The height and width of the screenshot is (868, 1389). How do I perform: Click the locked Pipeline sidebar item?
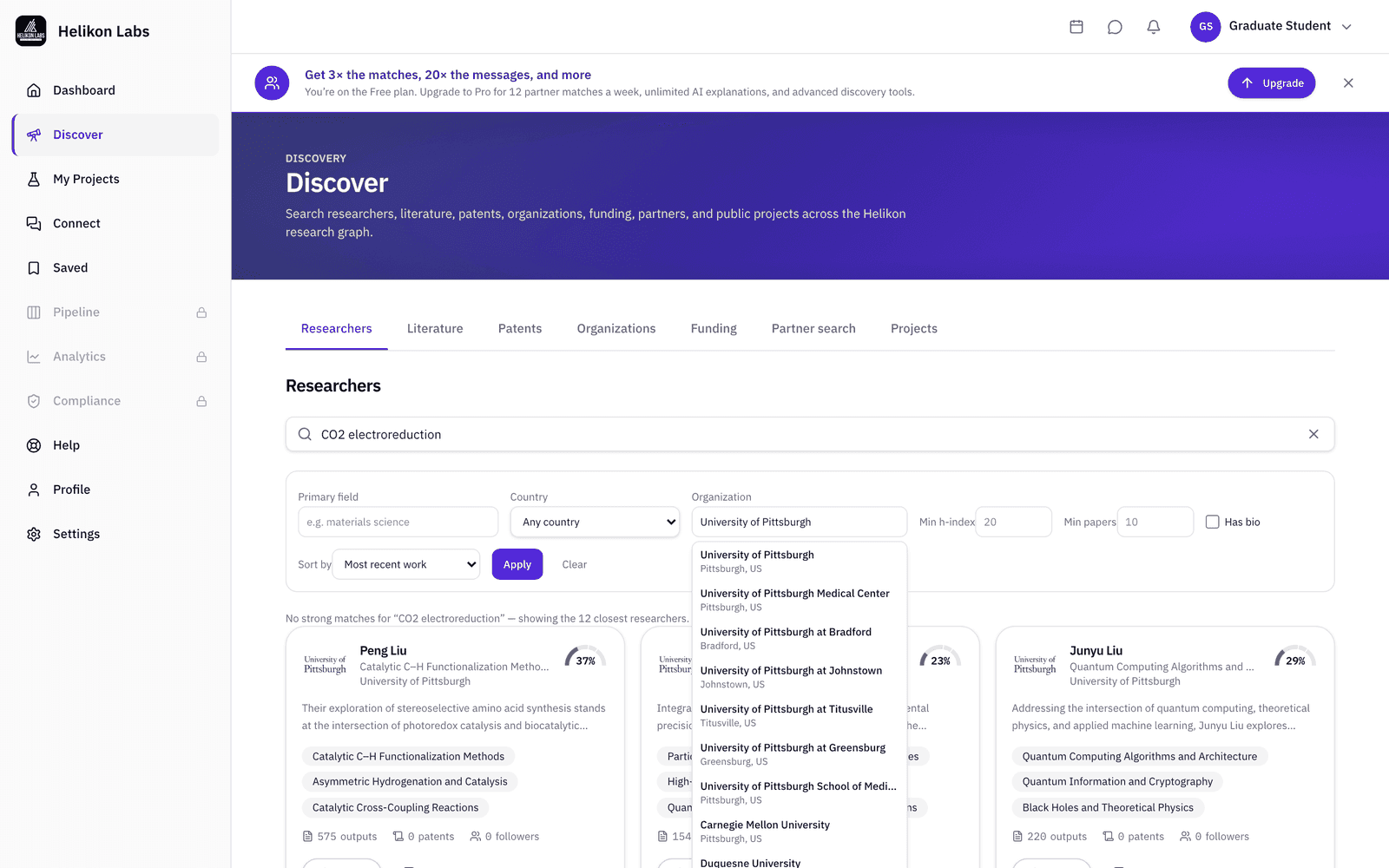(x=115, y=312)
